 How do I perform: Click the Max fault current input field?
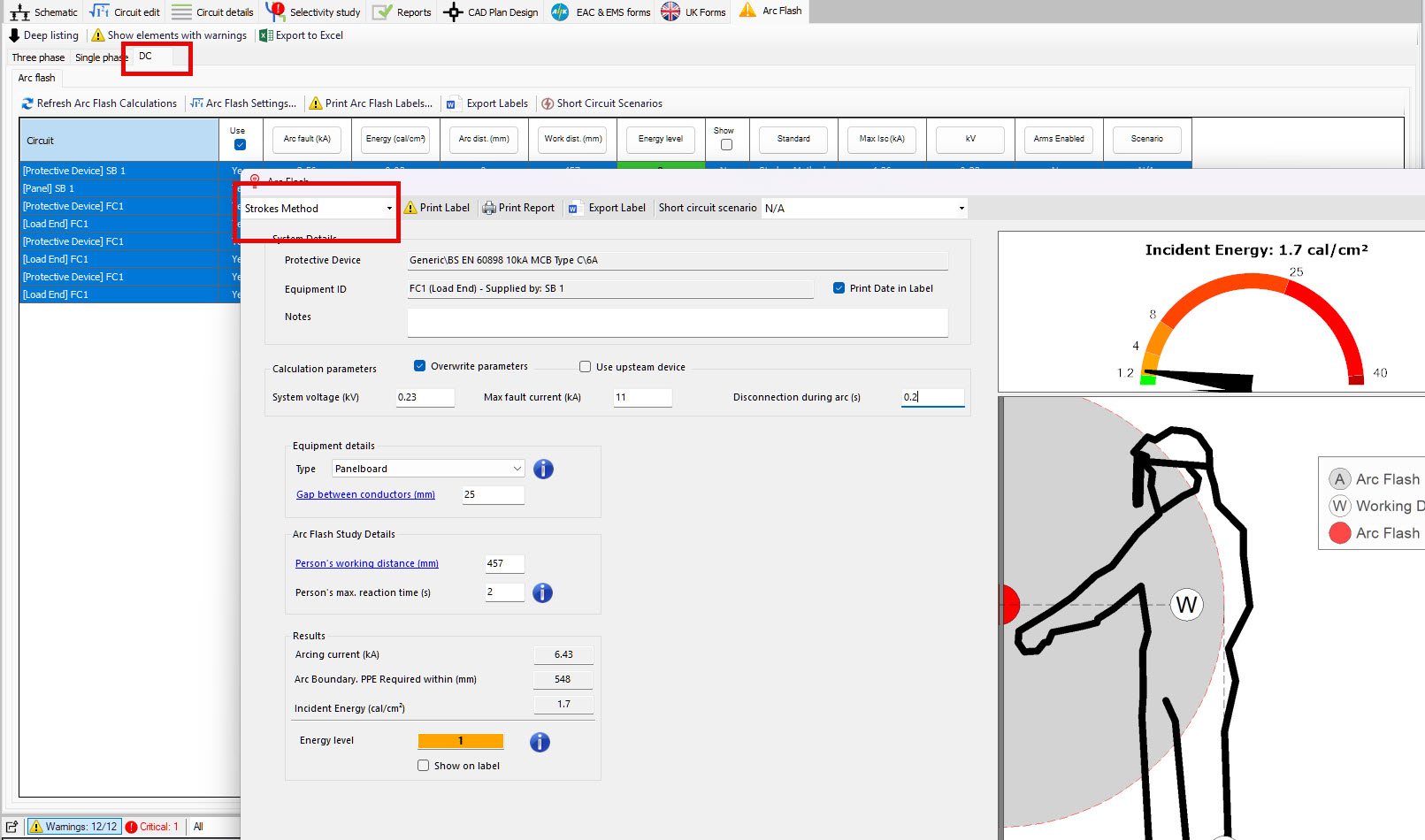coord(642,397)
